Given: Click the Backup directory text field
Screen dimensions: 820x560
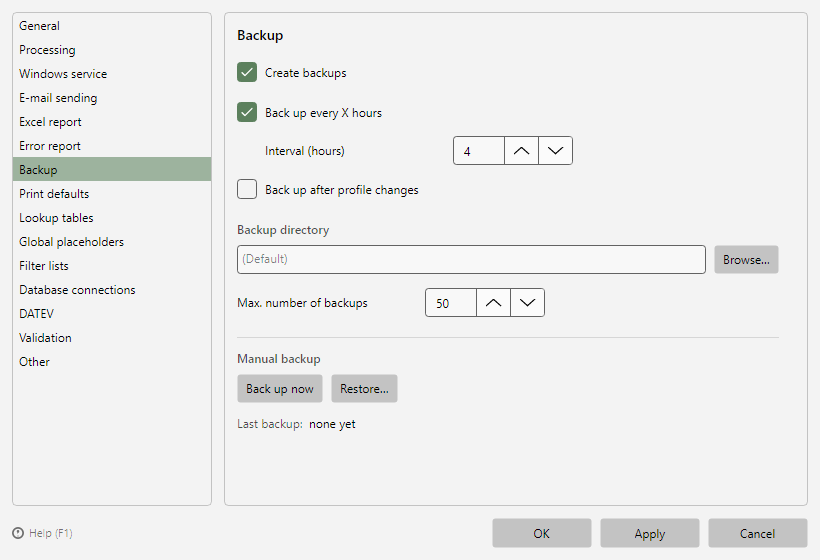Looking at the screenshot, I should 471,259.
